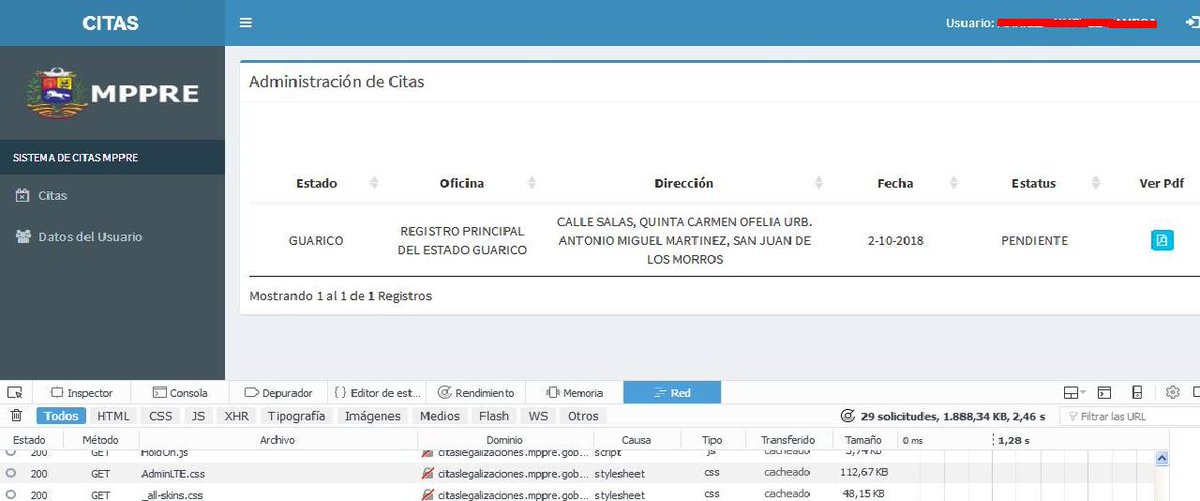This screenshot has width=1200, height=501.
Task: Filter requests by Otros
Action: coord(583,416)
